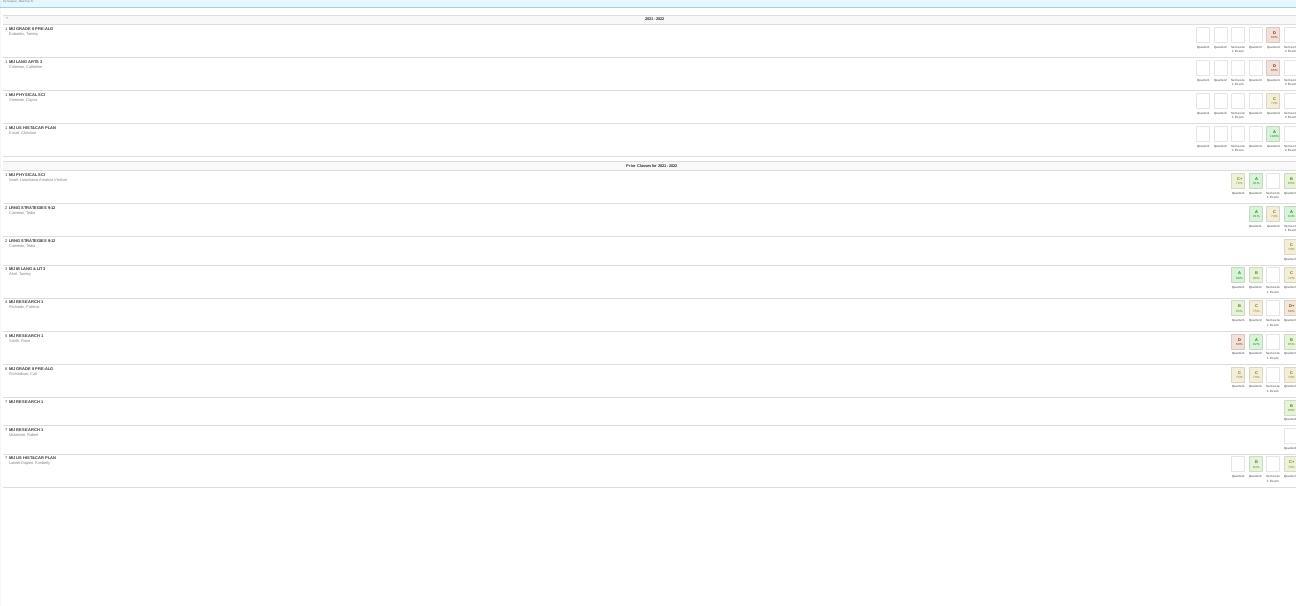Image resolution: width=1296 pixels, height=606 pixels.
Task: Open B grade box for prior MJ US HIST&CAR PLAN
Action: click(1256, 464)
